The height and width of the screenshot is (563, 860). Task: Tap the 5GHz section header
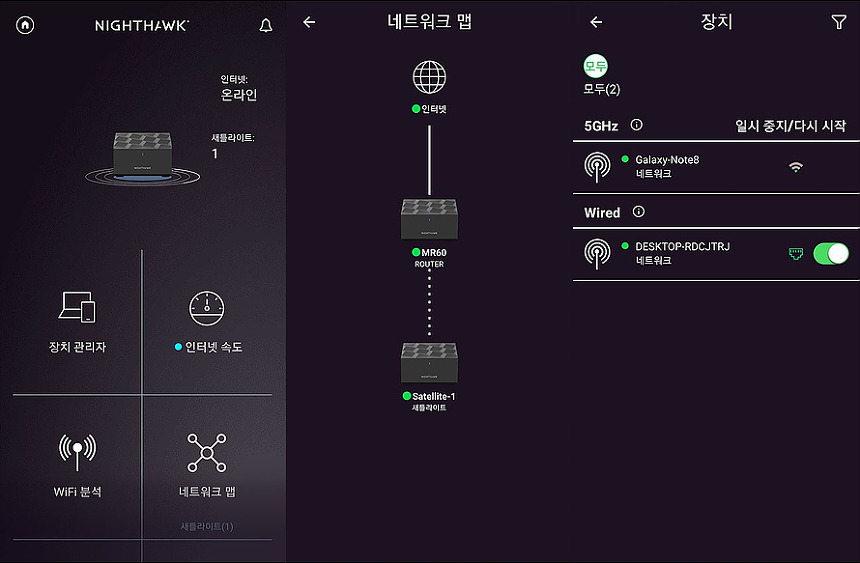click(x=601, y=126)
